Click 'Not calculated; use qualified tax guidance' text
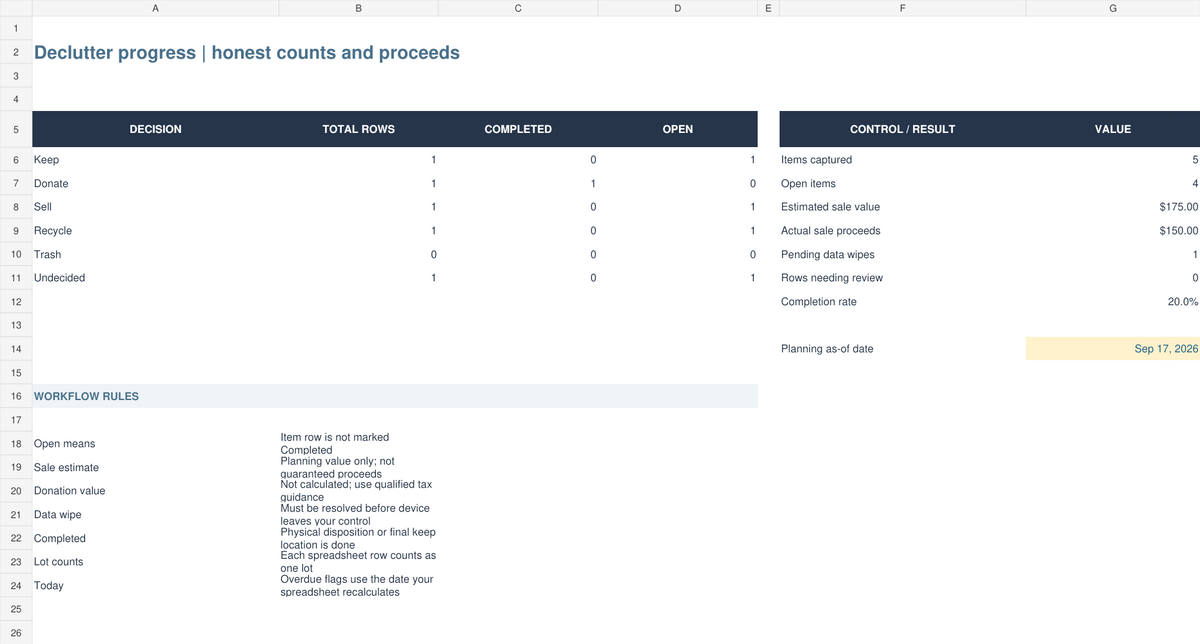This screenshot has height=644, width=1200. [356, 491]
